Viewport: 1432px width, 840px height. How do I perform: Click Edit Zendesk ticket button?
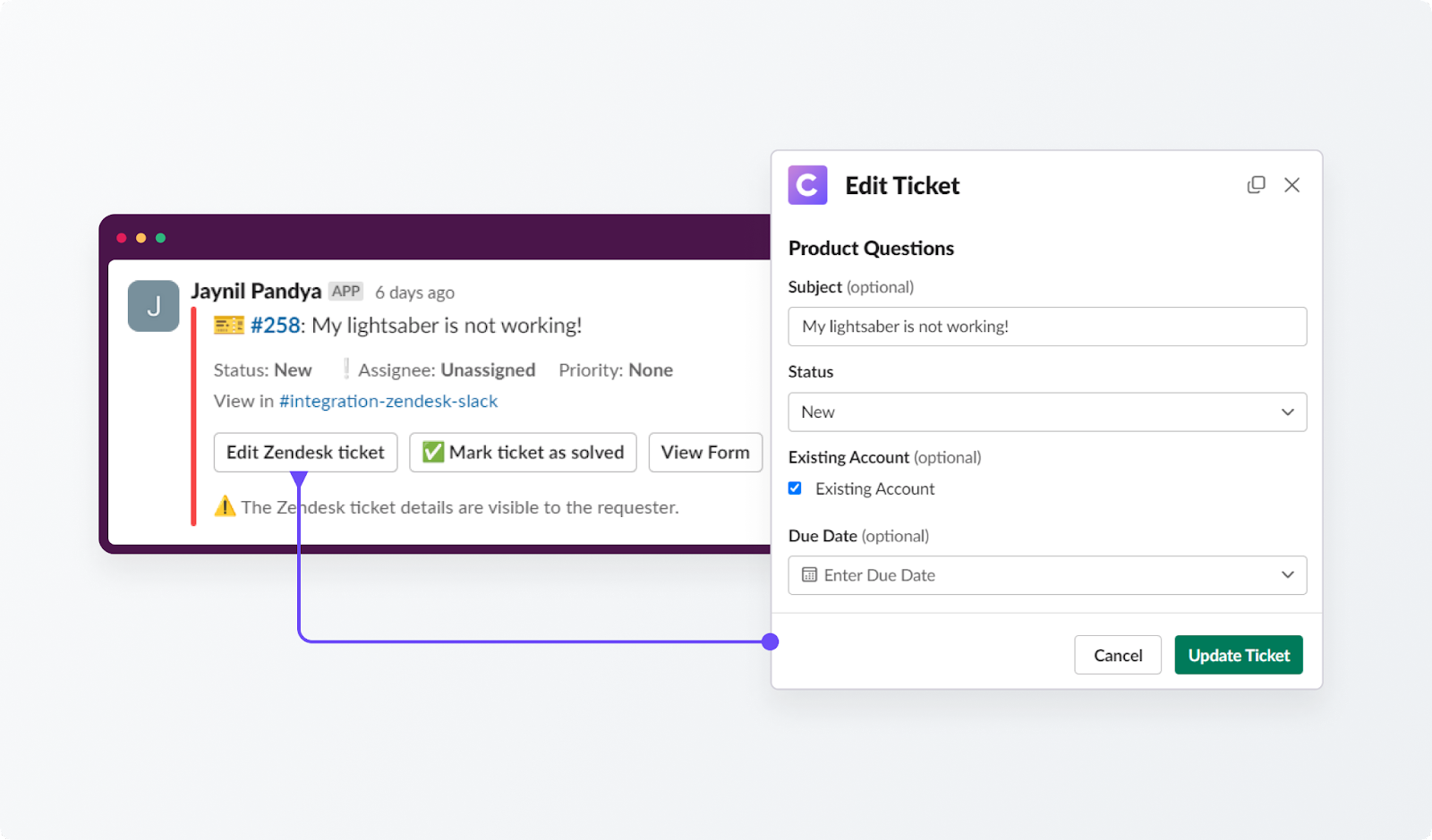pos(305,453)
